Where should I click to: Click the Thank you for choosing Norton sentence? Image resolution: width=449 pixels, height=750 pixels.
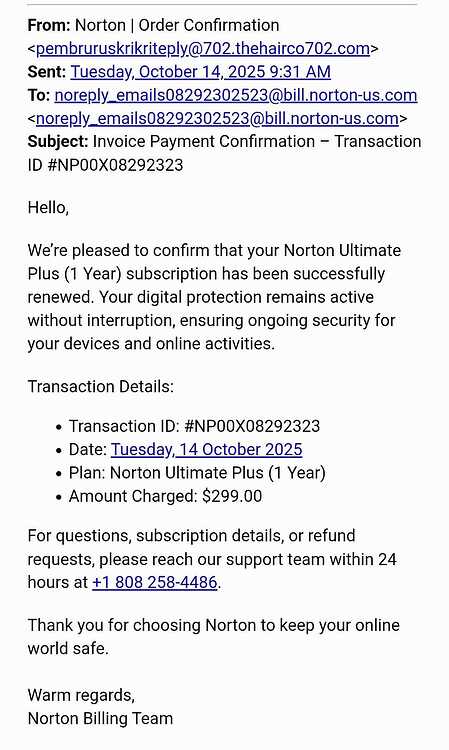coord(213,637)
